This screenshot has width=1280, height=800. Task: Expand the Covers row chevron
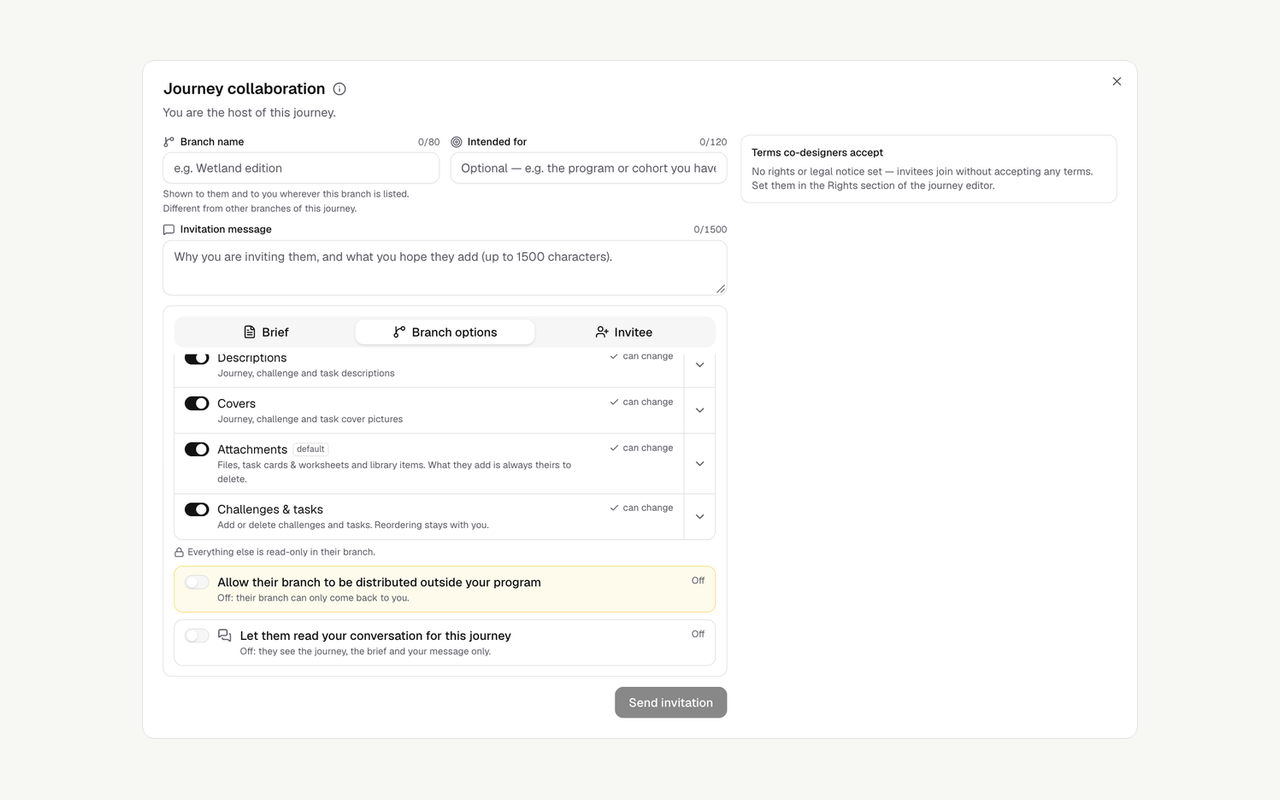coord(700,410)
